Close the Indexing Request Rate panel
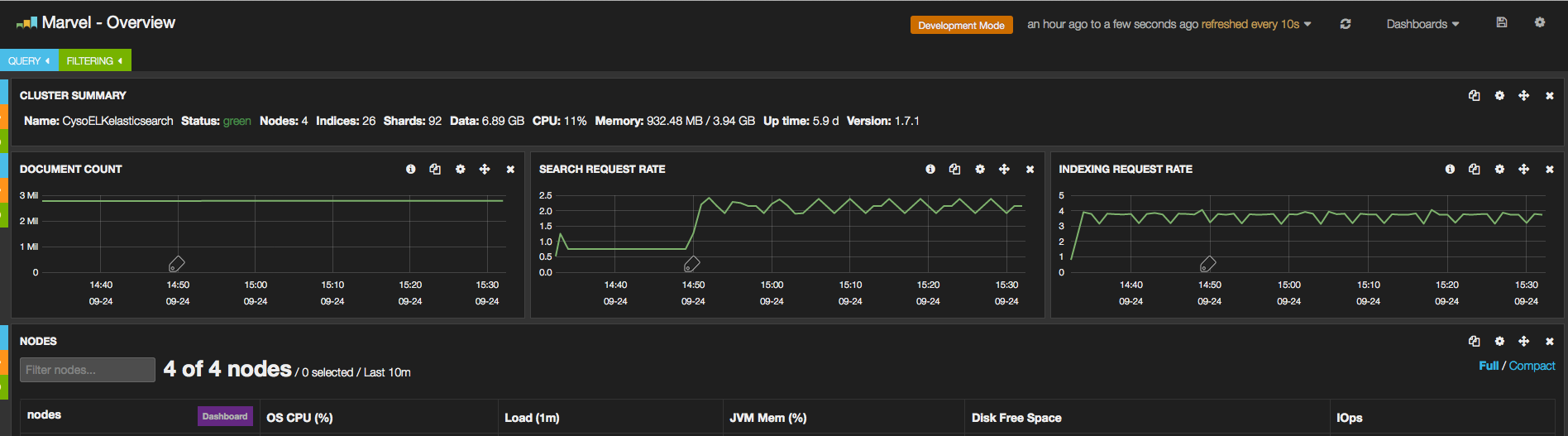1568x436 pixels. 1550,170
